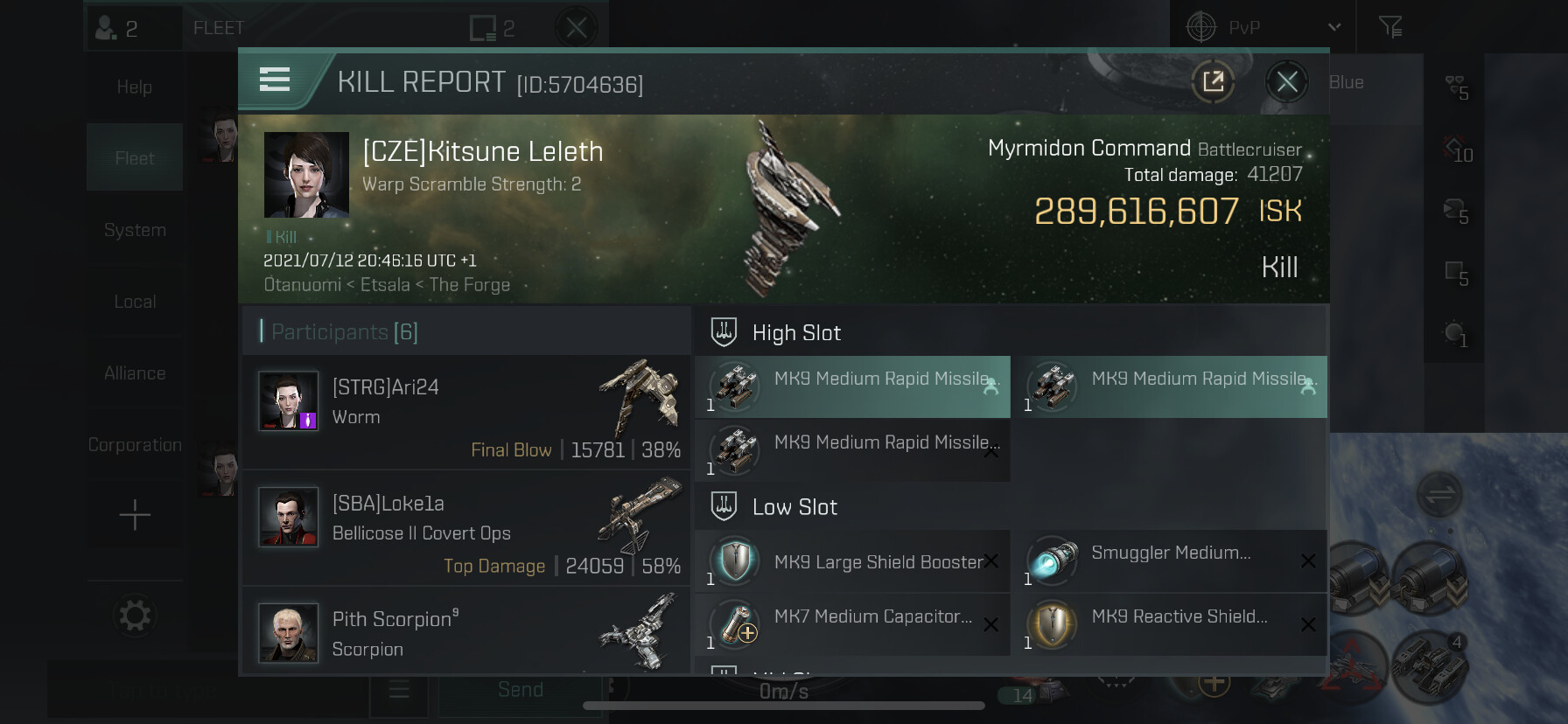
Task: Select the Smuggler Medium module icon
Action: (x=1052, y=561)
